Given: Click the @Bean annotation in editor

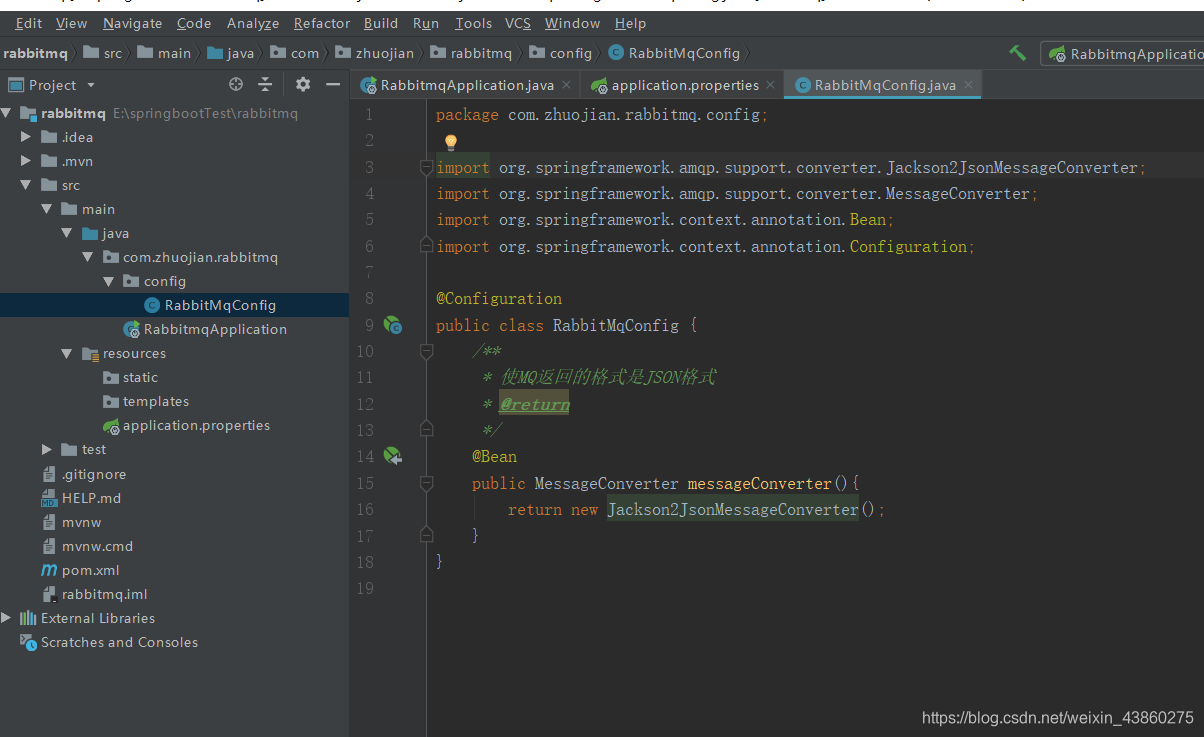Looking at the screenshot, I should [x=495, y=456].
